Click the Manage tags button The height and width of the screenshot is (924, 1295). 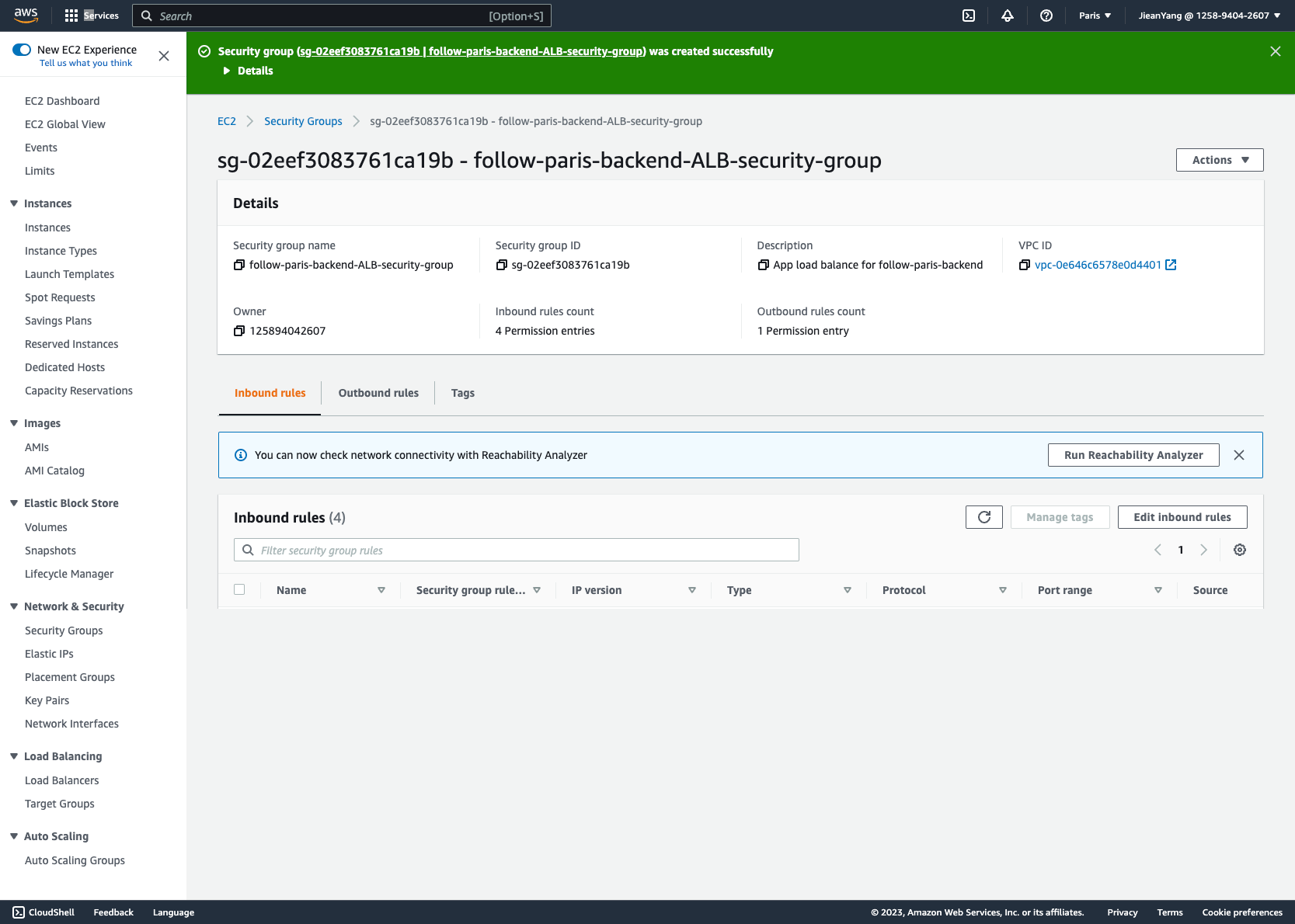(1060, 517)
